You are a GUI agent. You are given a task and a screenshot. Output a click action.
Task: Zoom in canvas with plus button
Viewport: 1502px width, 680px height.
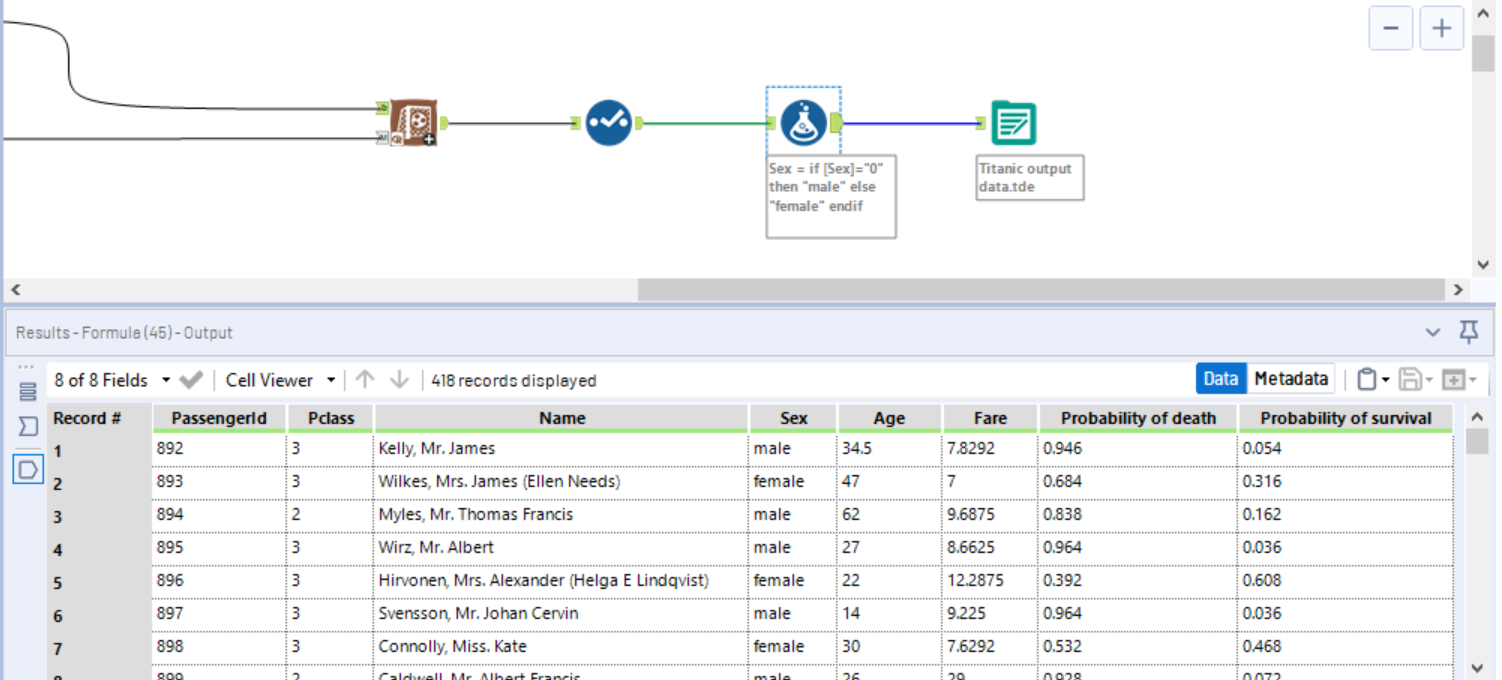(1441, 28)
